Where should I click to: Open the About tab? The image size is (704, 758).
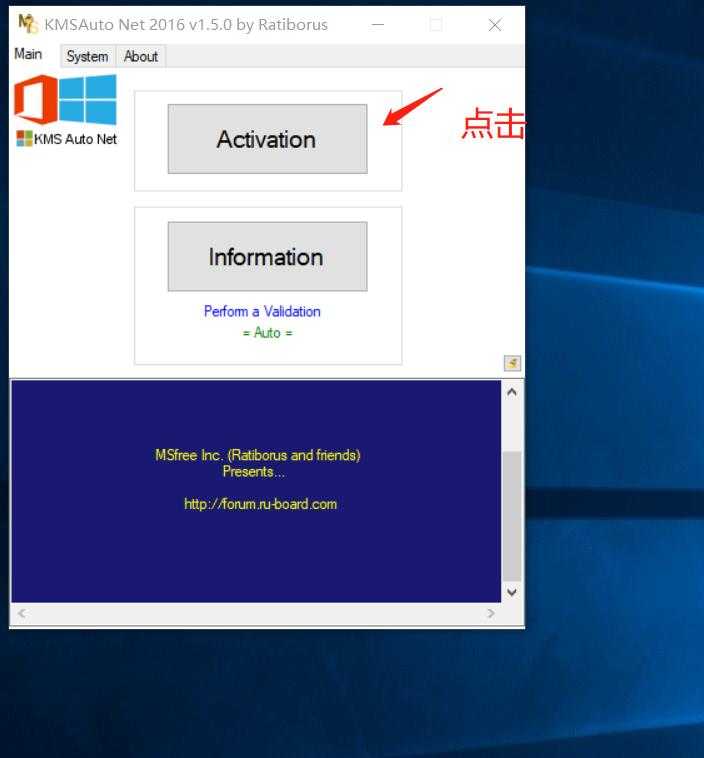[141, 57]
